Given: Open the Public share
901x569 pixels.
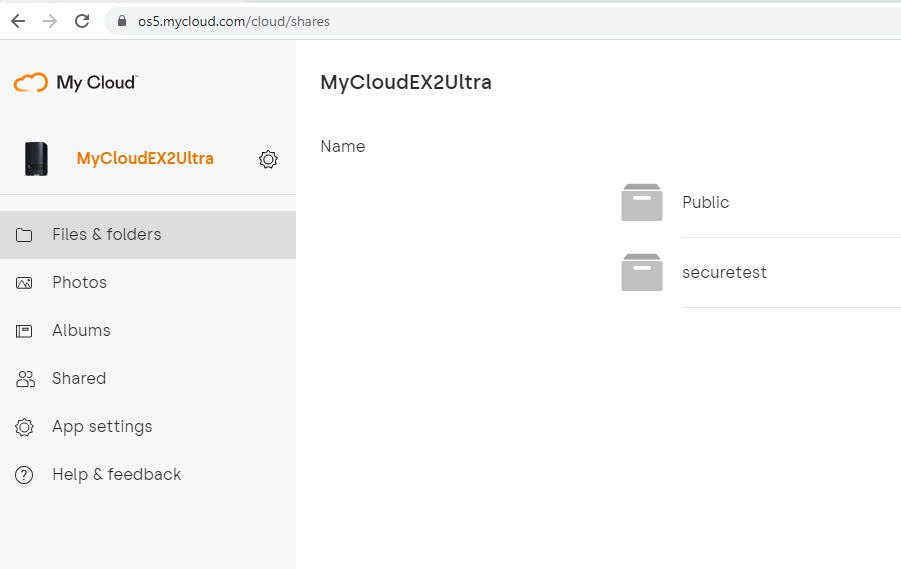Looking at the screenshot, I should pos(706,202).
